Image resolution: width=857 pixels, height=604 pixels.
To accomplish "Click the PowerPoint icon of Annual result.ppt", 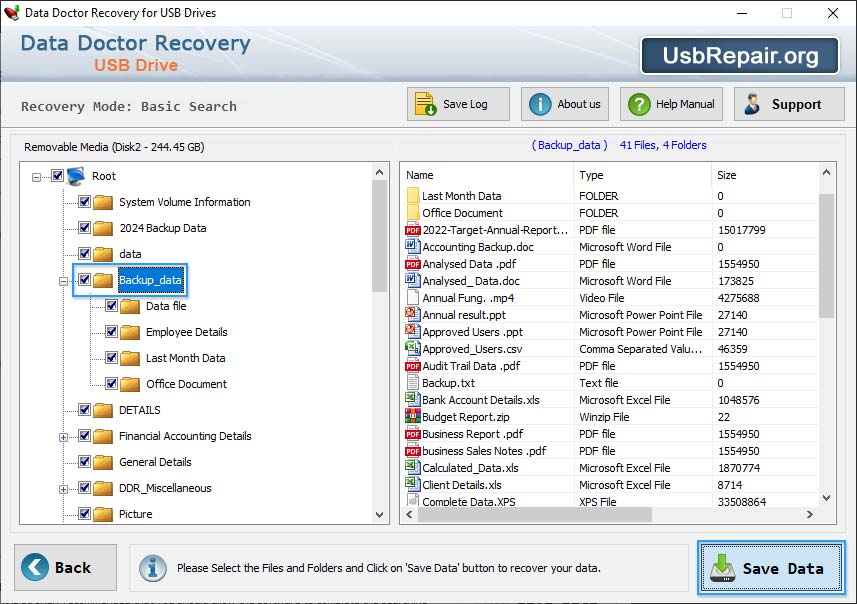I will coord(413,314).
